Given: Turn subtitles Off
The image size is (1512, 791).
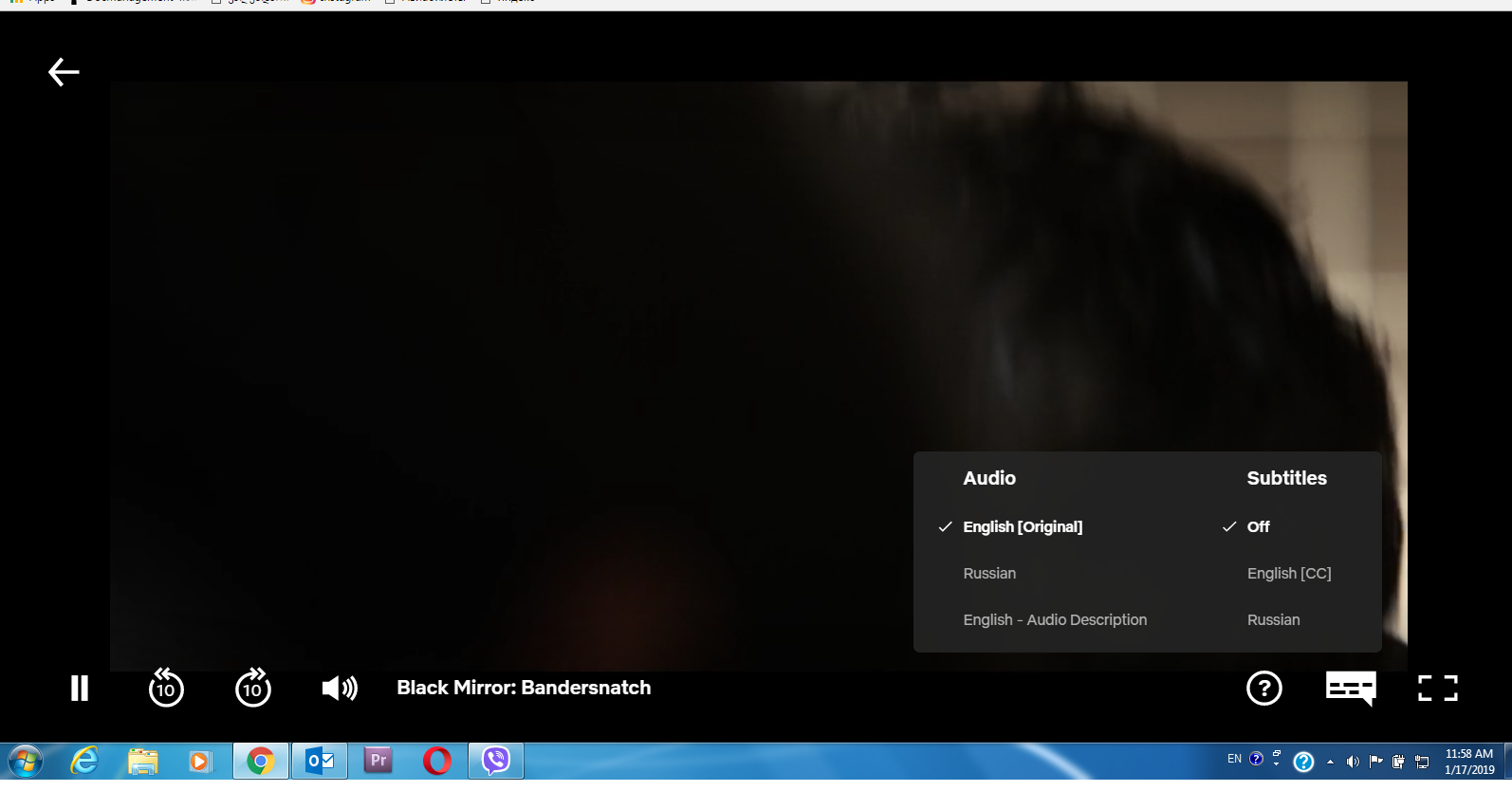Looking at the screenshot, I should [1259, 527].
